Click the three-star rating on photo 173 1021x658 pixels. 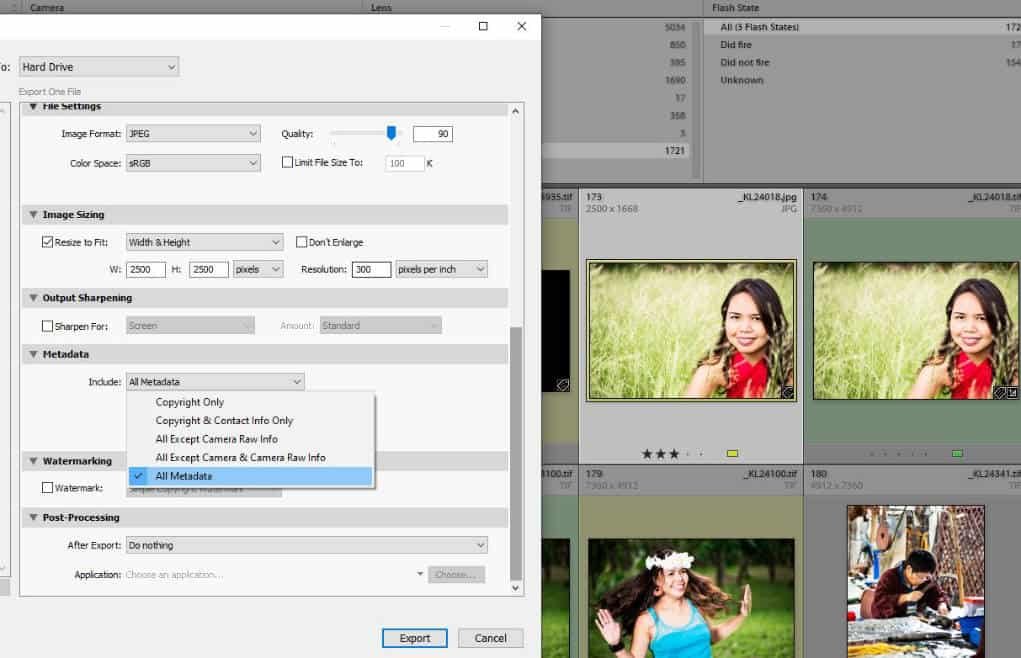660,454
